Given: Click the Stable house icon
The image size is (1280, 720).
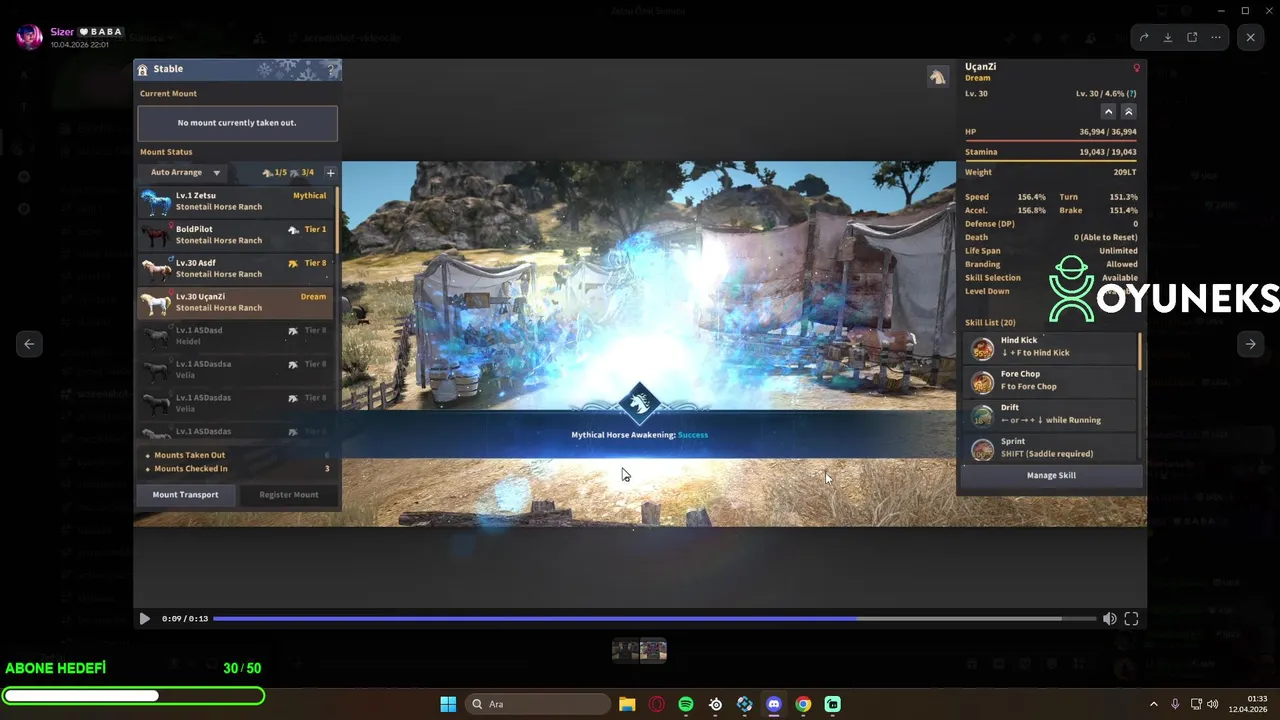Looking at the screenshot, I should coord(143,70).
